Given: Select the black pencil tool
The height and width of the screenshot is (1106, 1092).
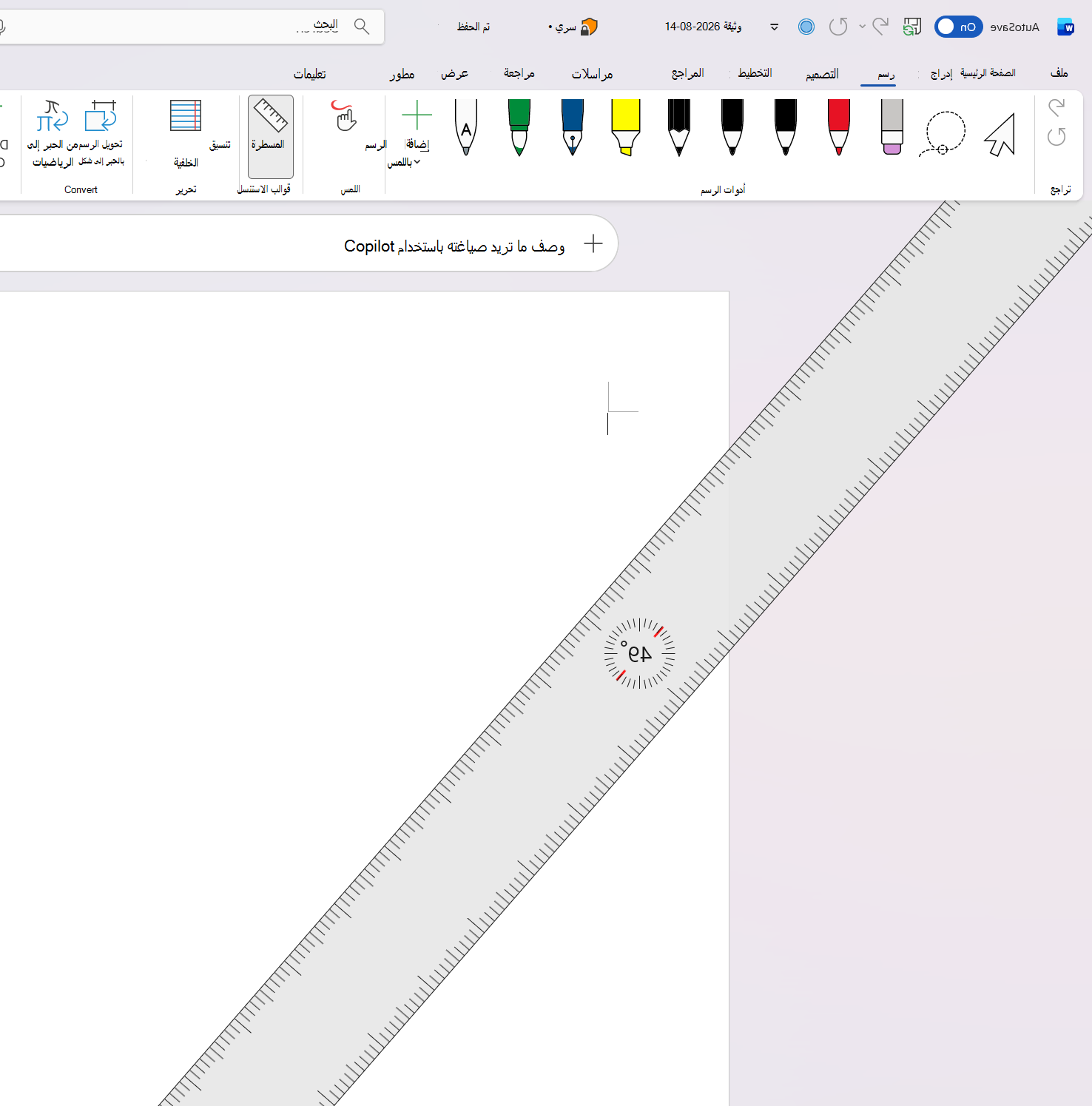Looking at the screenshot, I should coord(679,127).
